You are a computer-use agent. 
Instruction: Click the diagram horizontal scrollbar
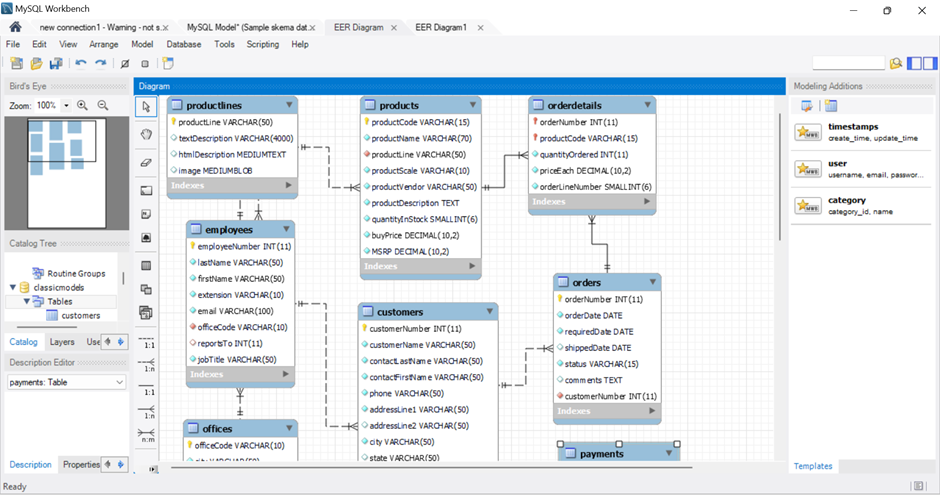[432, 467]
